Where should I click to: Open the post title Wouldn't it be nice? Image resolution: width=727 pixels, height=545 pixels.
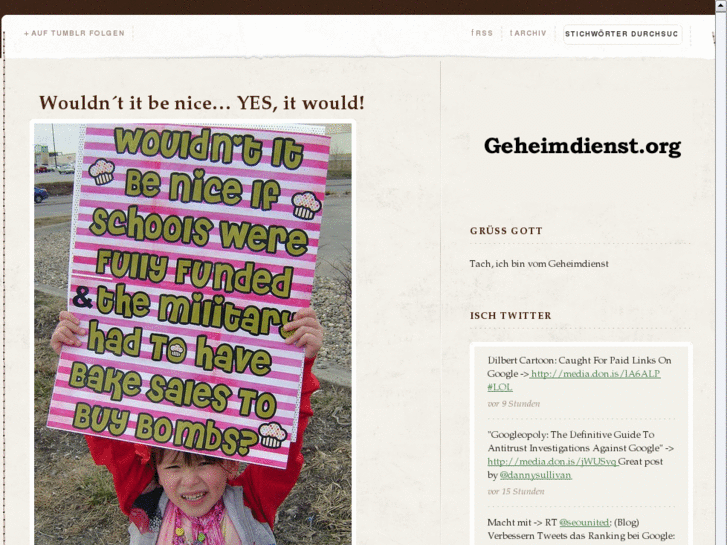coord(202,103)
